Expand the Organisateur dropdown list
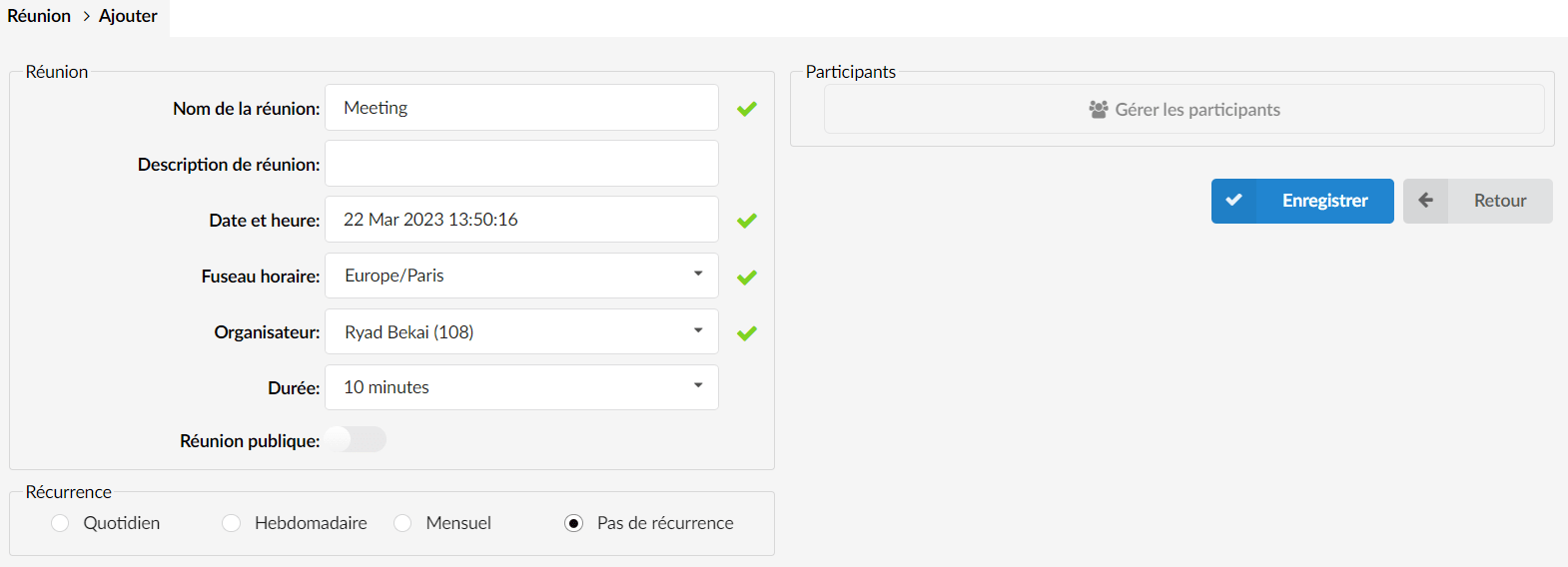The height and width of the screenshot is (567, 1568). [521, 331]
